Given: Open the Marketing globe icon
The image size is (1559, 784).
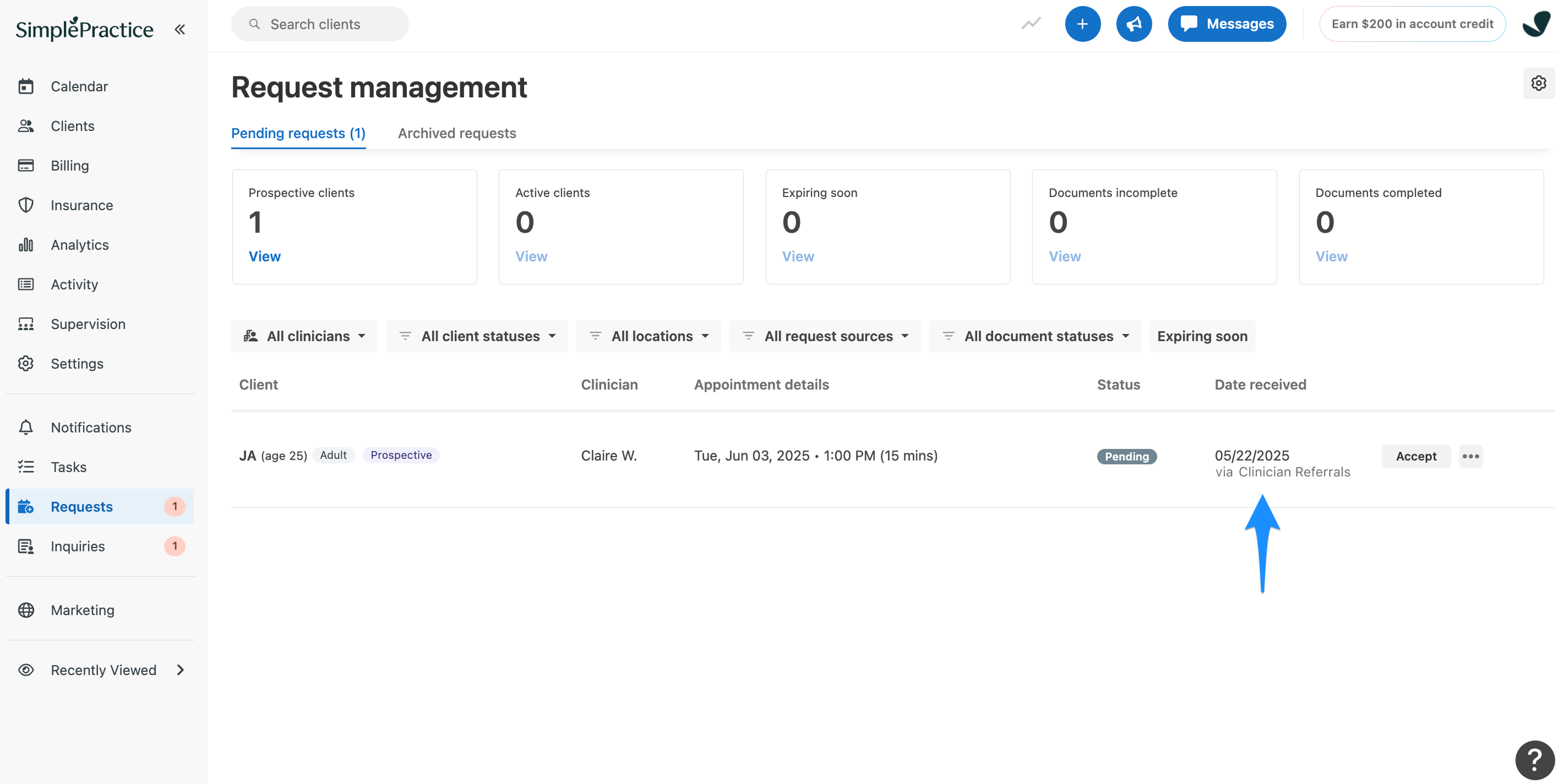Looking at the screenshot, I should [25, 610].
